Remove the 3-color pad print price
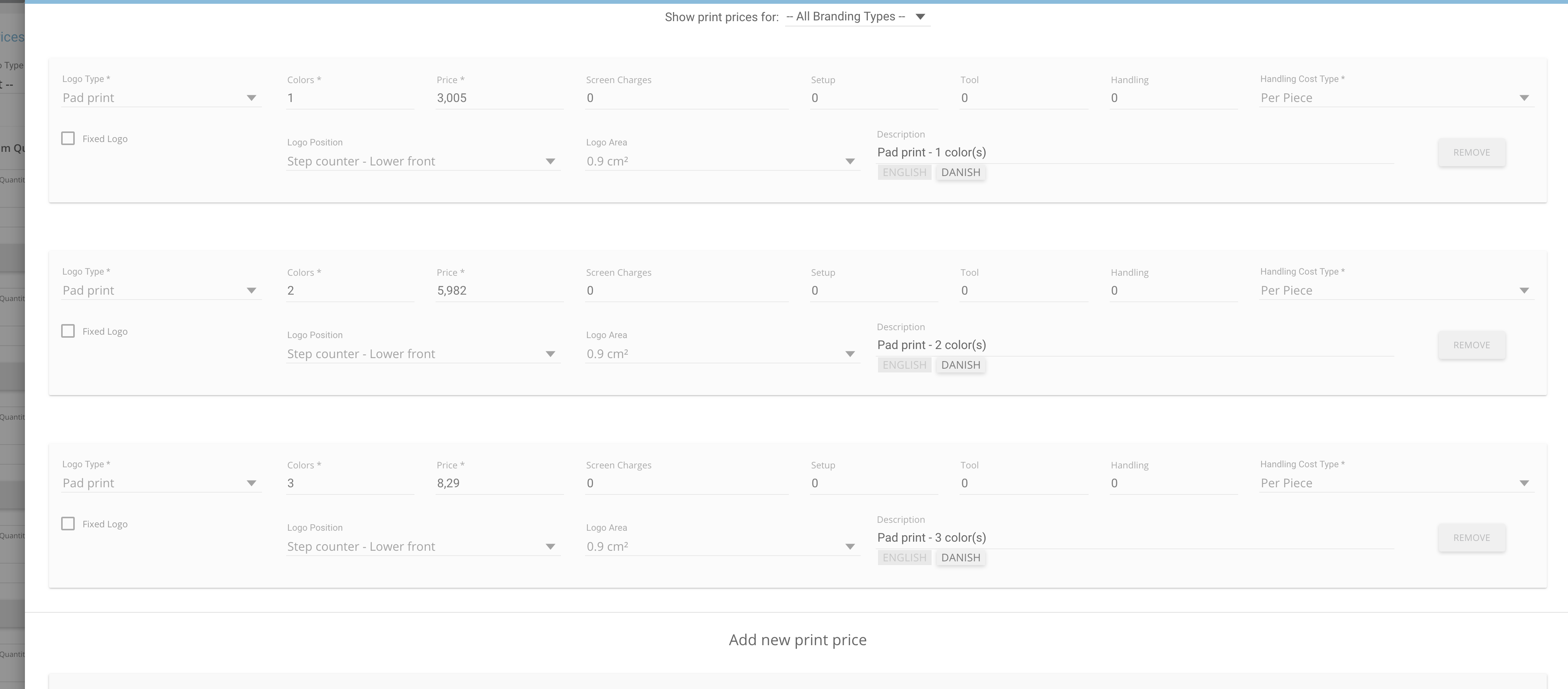This screenshot has height=689, width=1568. click(1472, 537)
